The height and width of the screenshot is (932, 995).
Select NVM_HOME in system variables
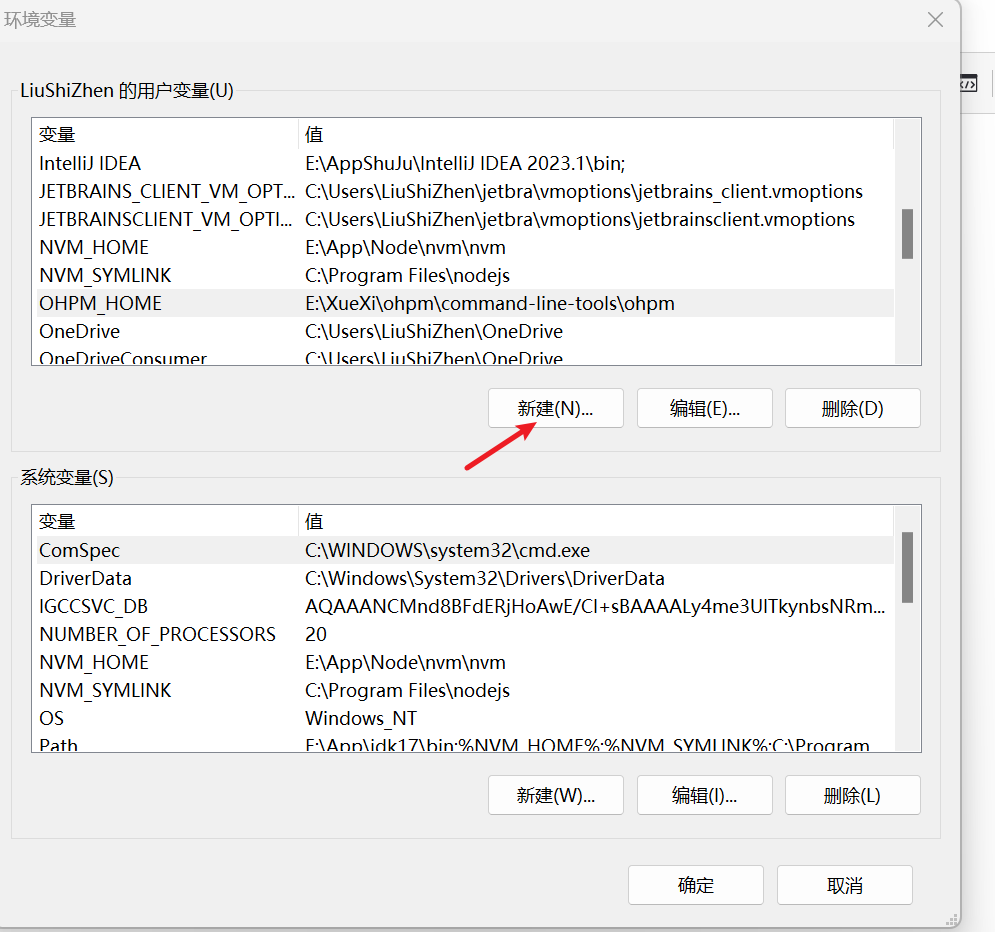[x=463, y=662]
